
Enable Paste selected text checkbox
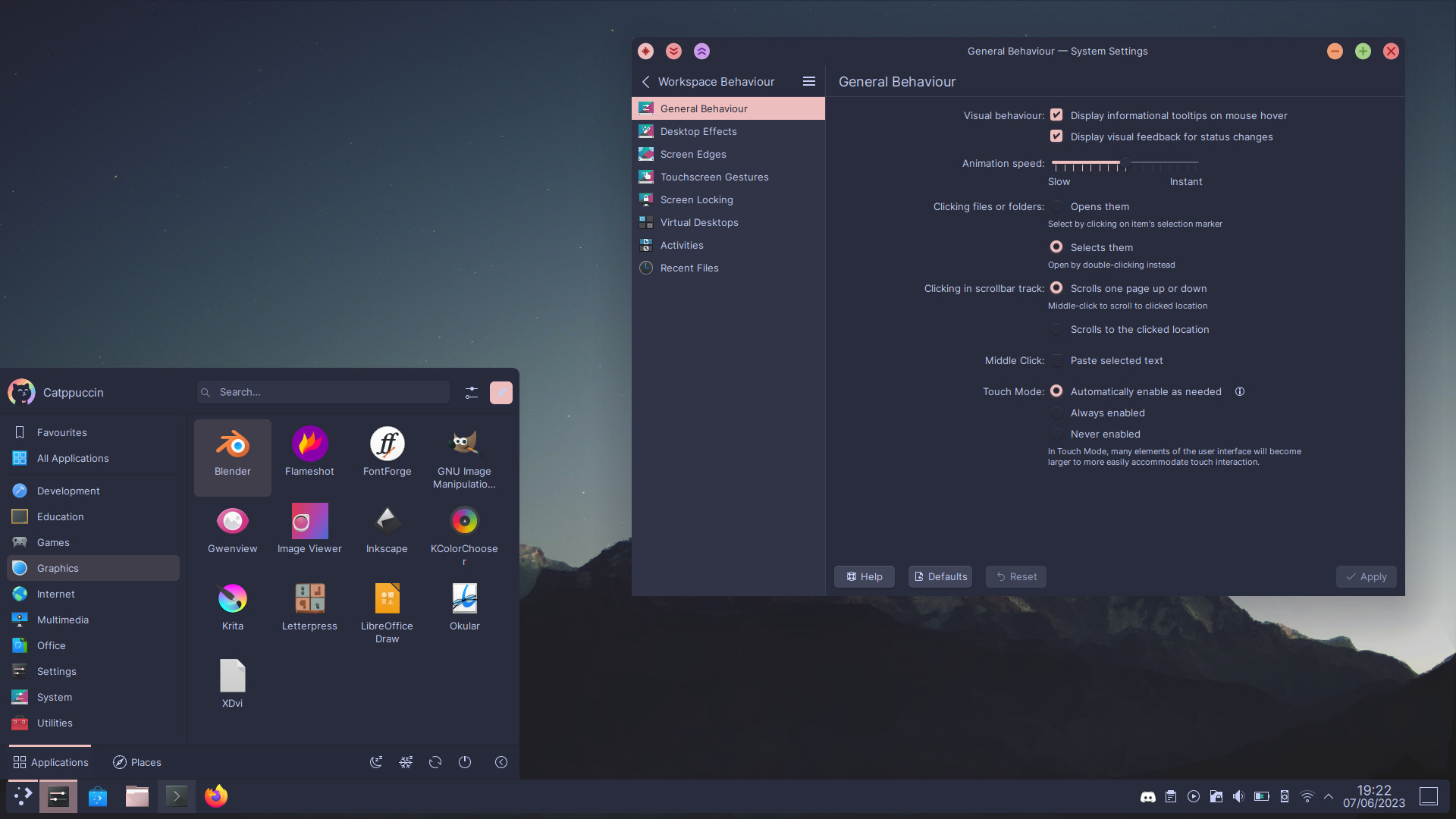[1056, 360]
